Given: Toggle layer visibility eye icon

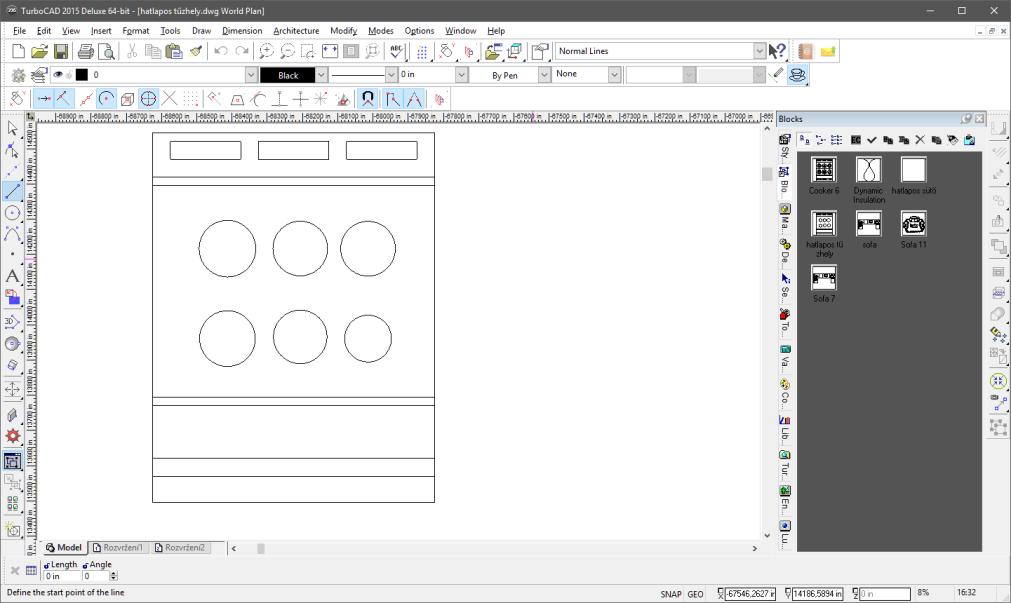Looking at the screenshot, I should tap(58, 75).
